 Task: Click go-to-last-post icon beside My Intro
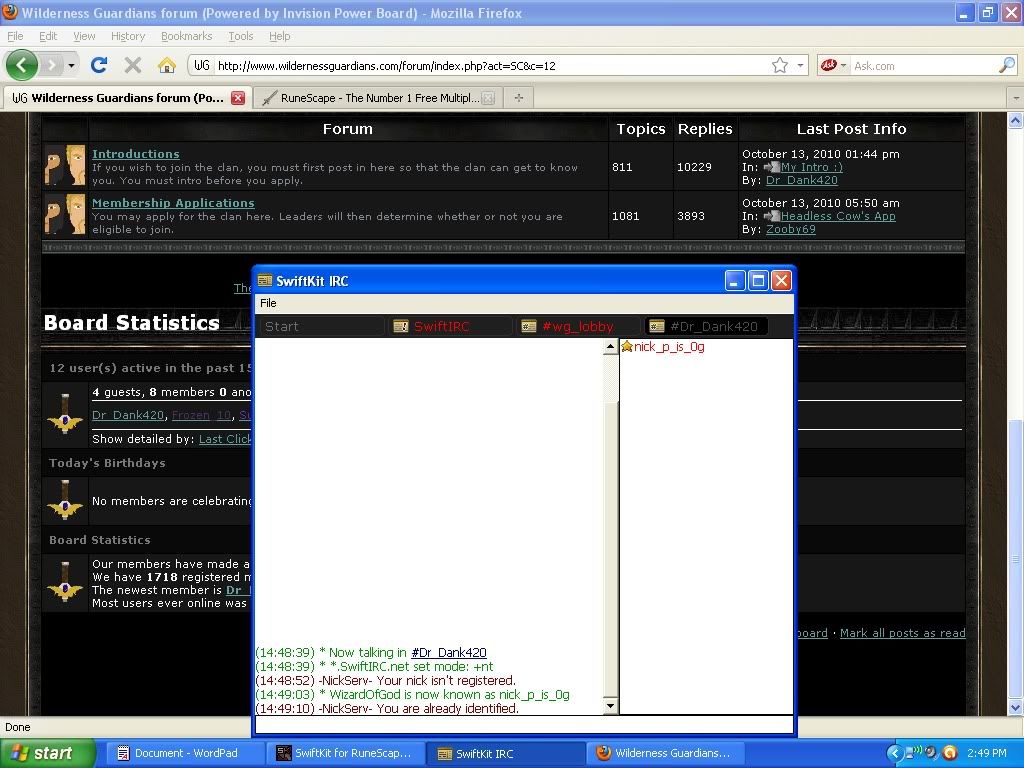pos(771,167)
